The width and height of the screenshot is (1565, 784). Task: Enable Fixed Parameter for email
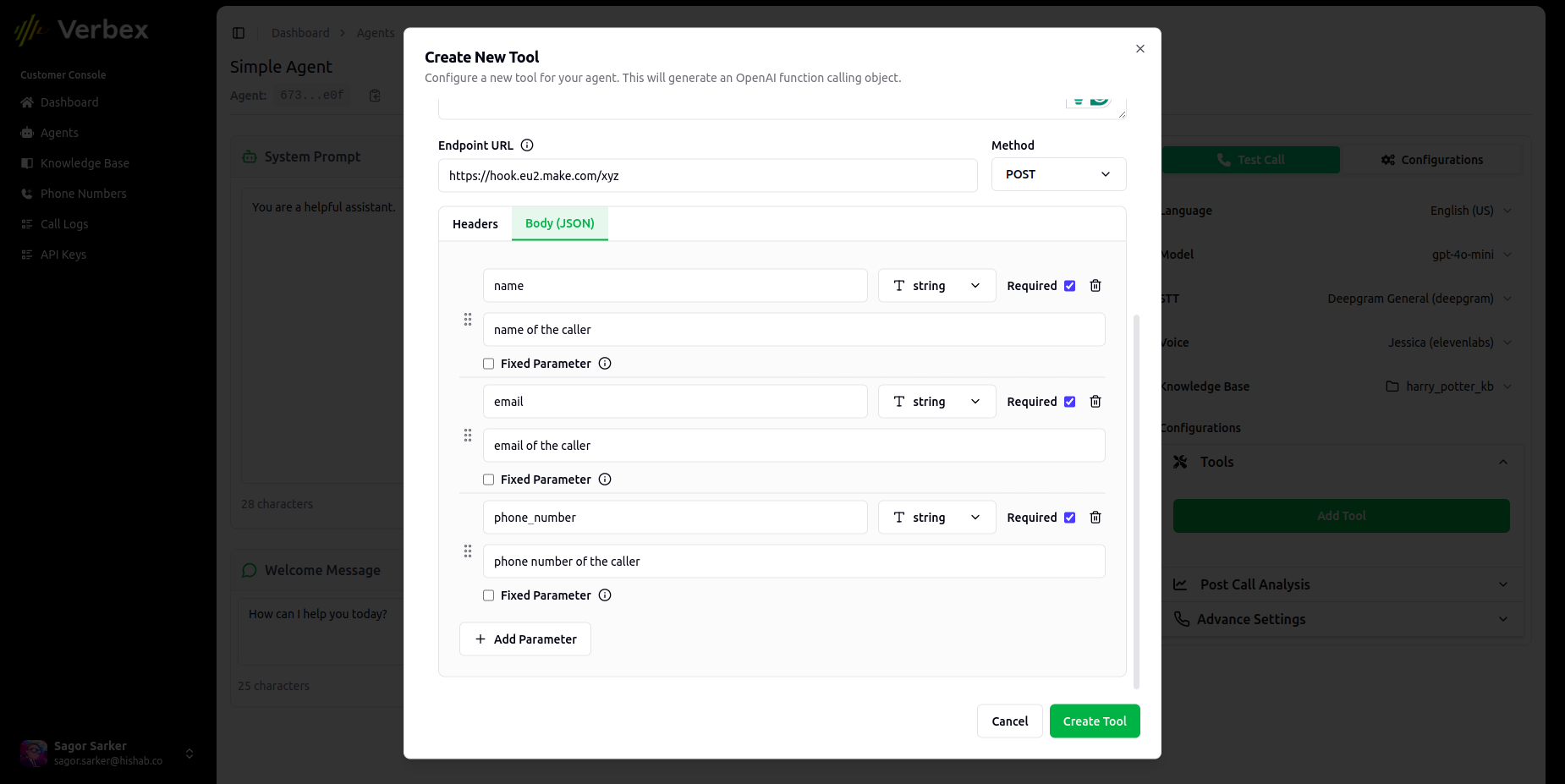point(489,480)
